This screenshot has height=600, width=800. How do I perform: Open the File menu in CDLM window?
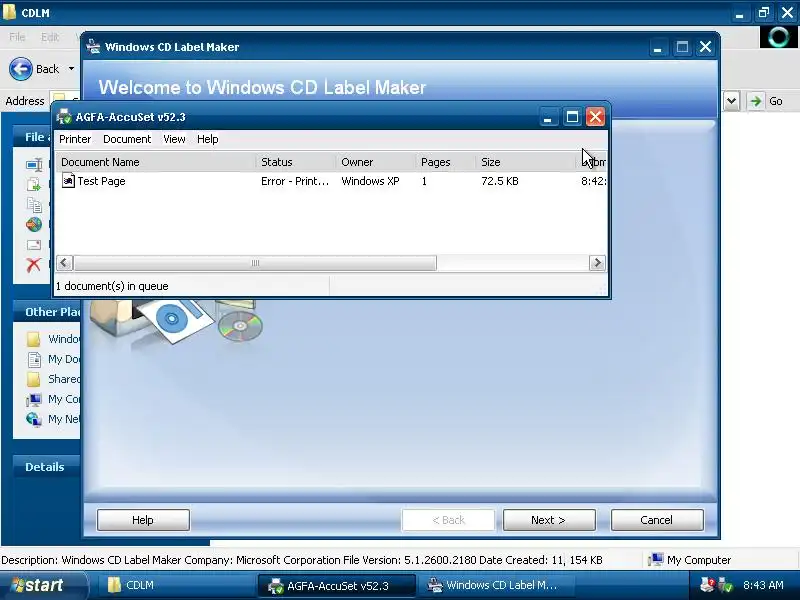point(17,37)
